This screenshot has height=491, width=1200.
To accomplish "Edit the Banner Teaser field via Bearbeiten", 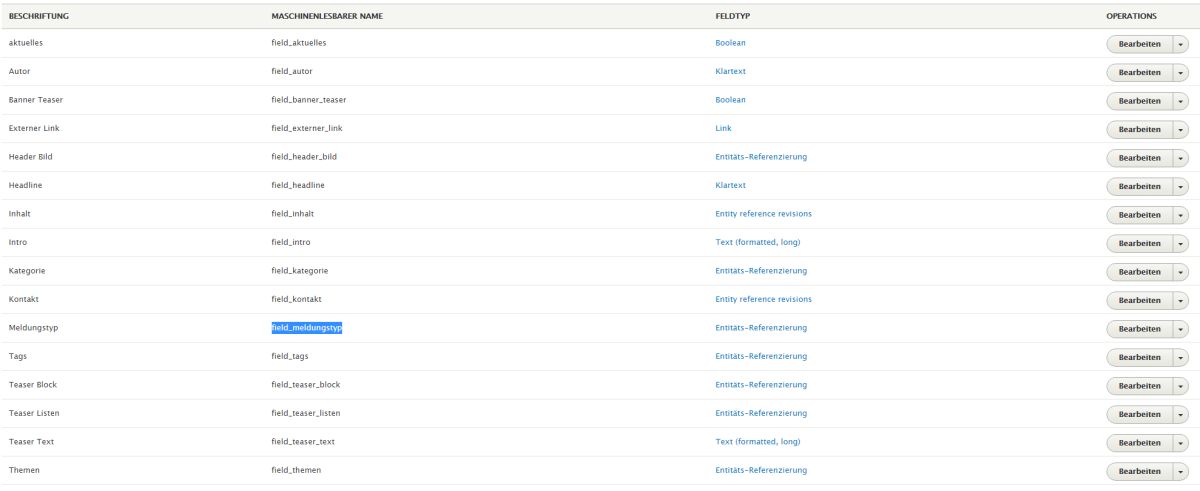I will [x=1139, y=101].
